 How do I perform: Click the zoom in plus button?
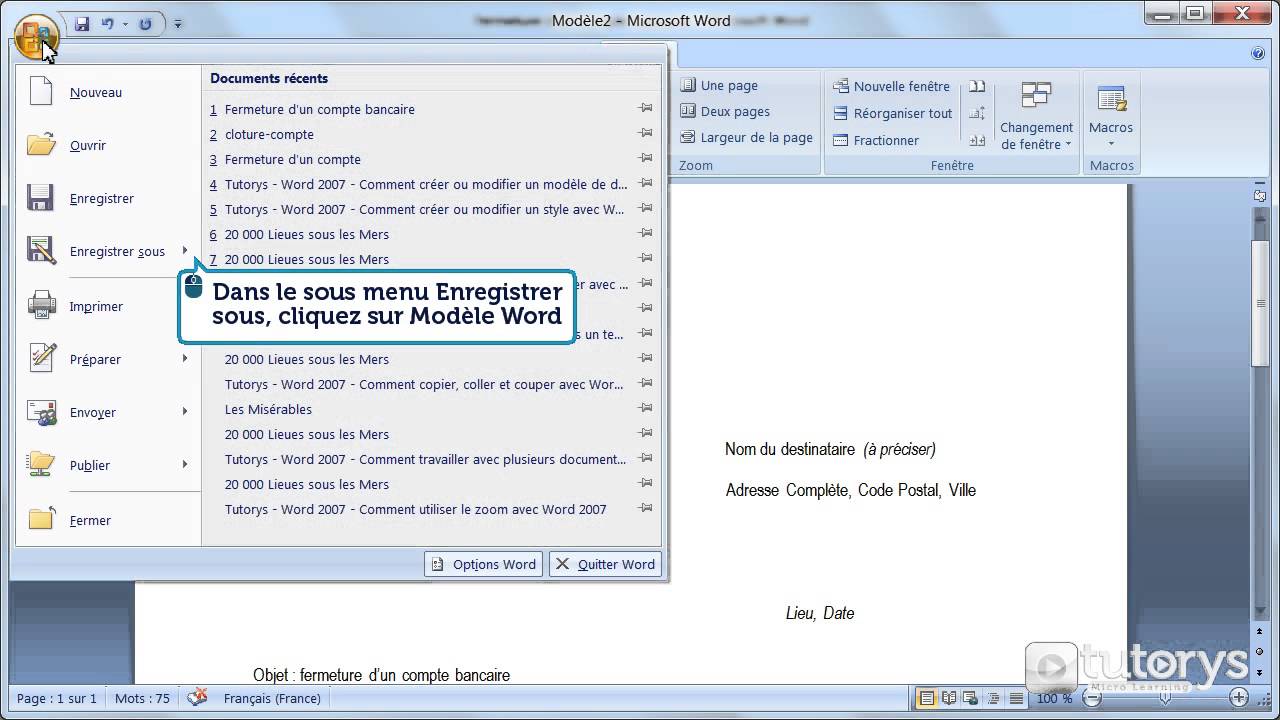(1239, 698)
